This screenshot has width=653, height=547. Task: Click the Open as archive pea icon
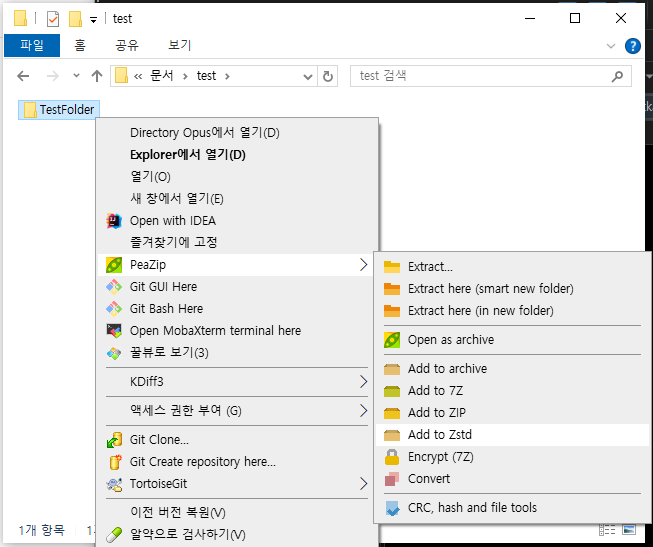(x=392, y=340)
